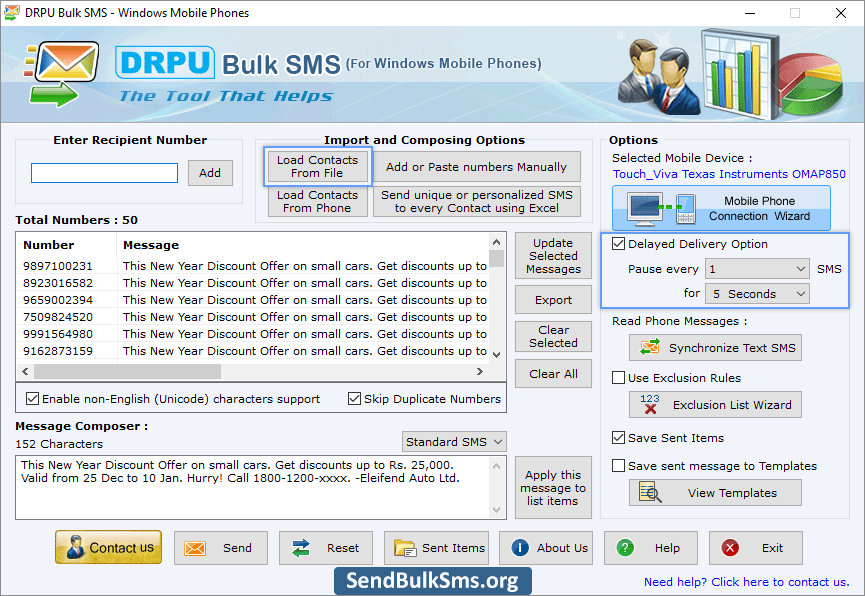
Task: Toggle the Delayed Delivery Option checkbox
Action: pos(618,243)
